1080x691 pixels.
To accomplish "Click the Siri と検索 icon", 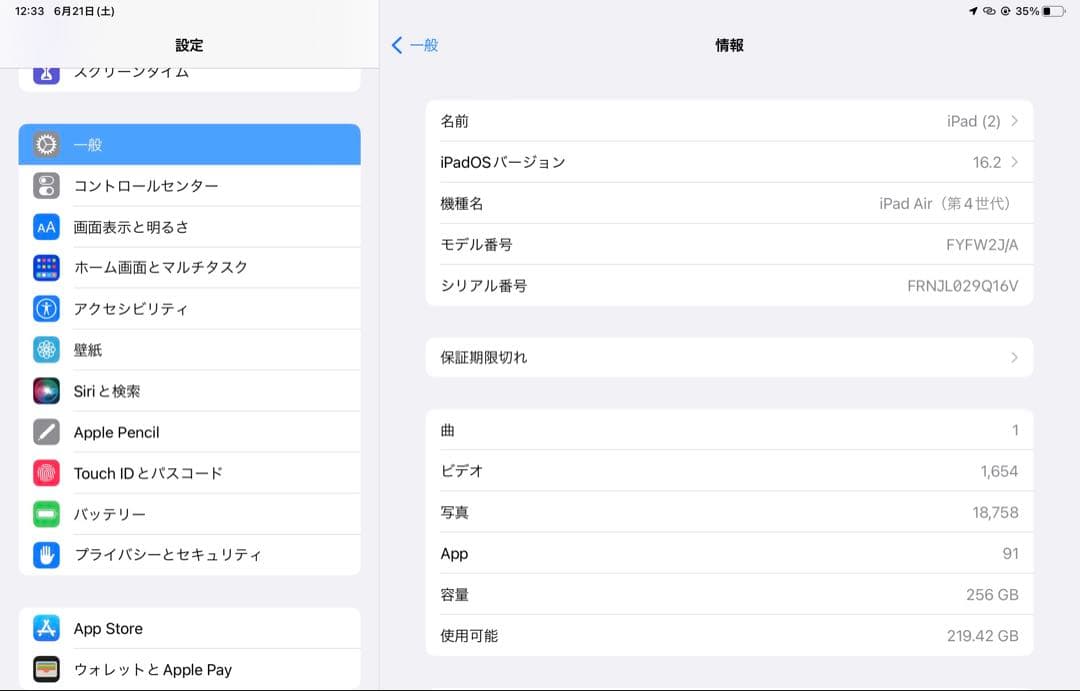I will pos(45,390).
